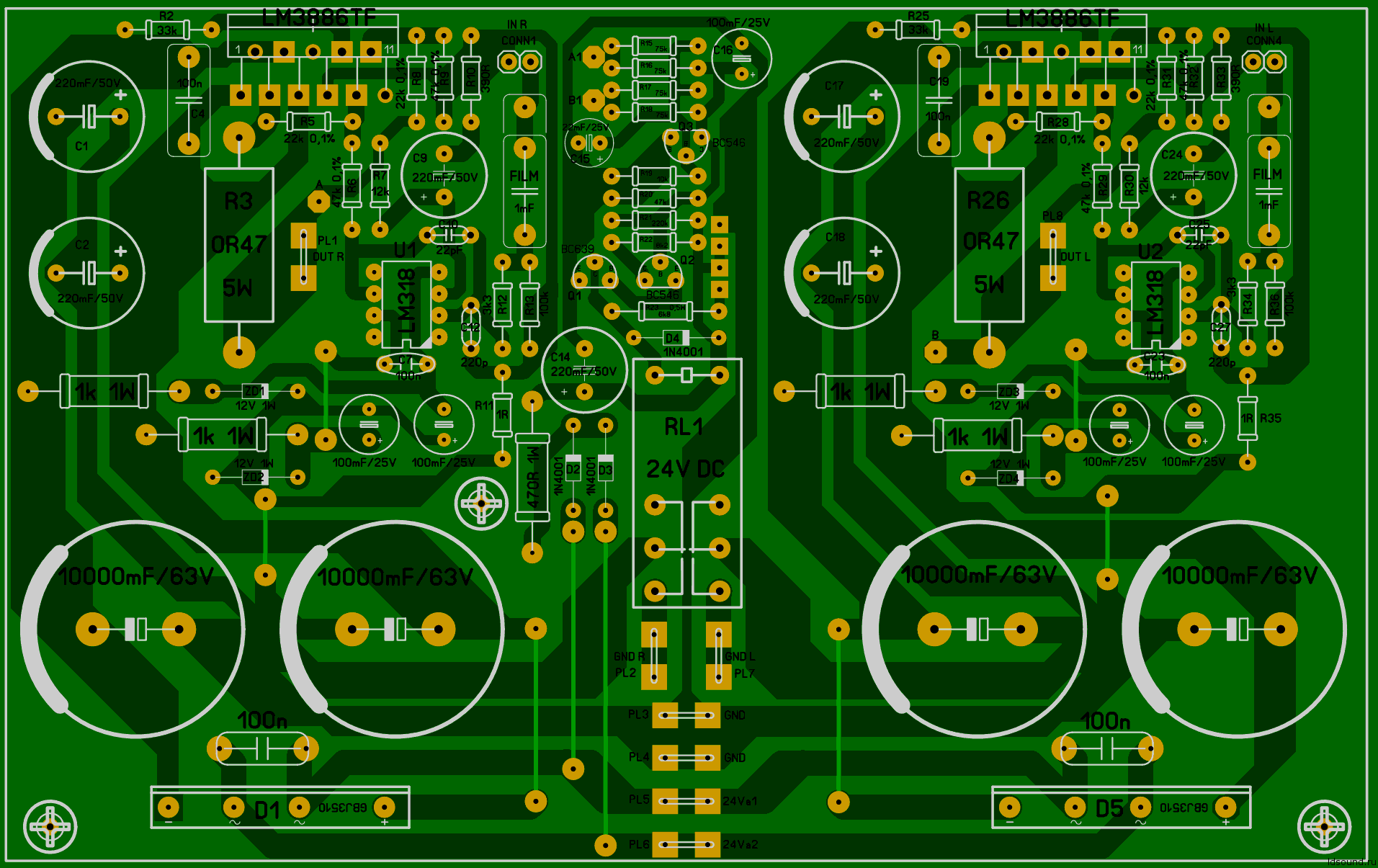The height and width of the screenshot is (868, 1378).
Task: Select the ZD3 zener diode
Action: click(1011, 391)
